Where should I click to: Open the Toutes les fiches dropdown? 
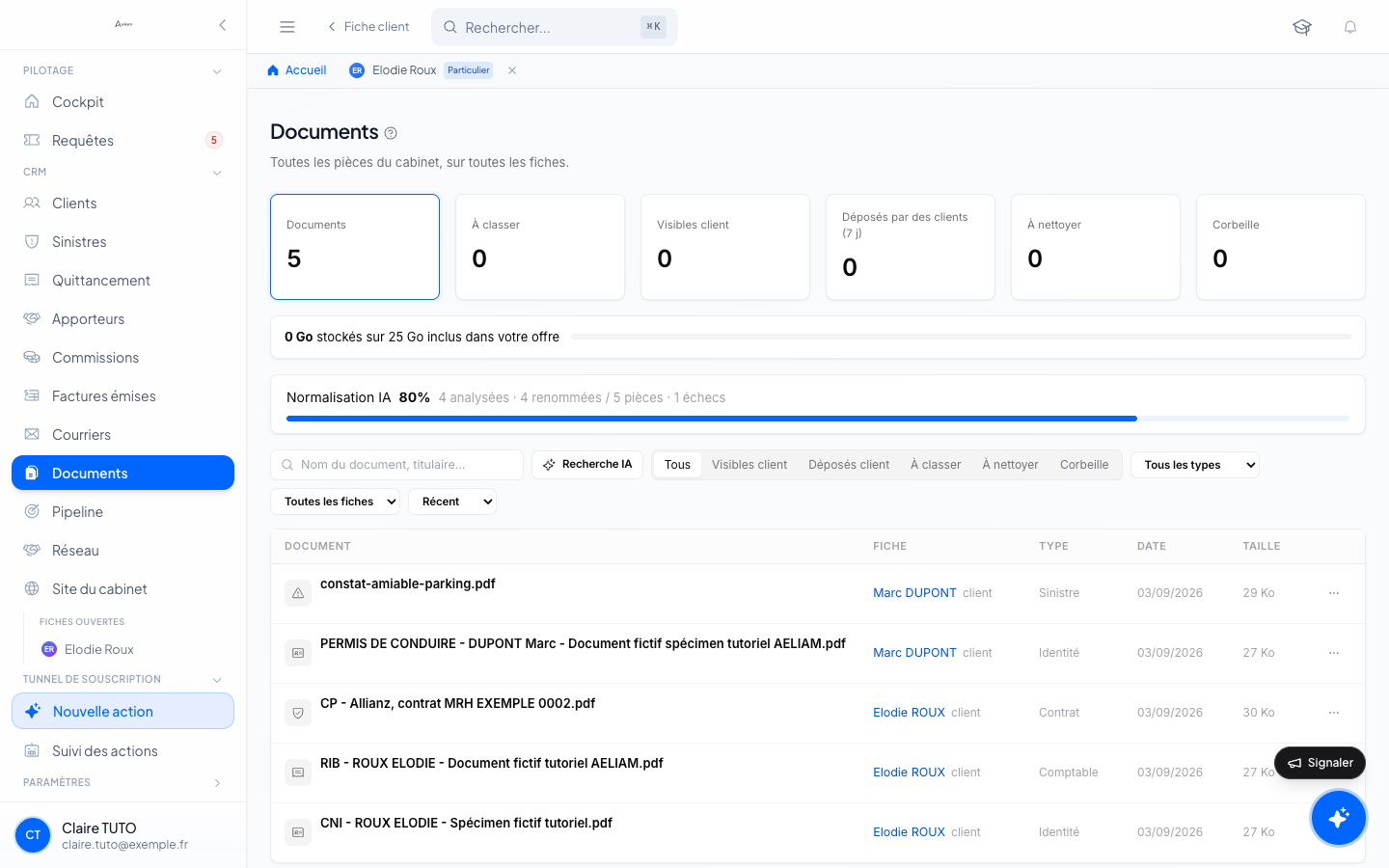click(335, 502)
